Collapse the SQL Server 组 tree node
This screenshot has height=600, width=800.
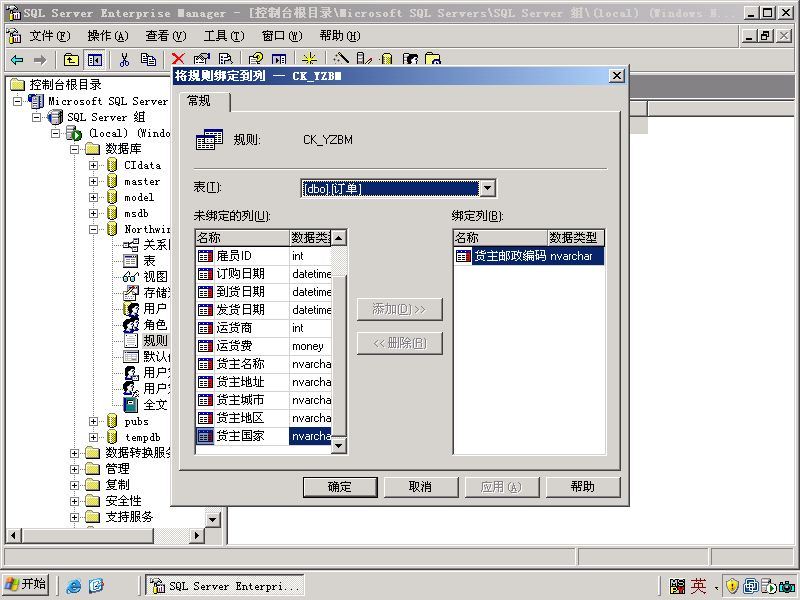36,117
